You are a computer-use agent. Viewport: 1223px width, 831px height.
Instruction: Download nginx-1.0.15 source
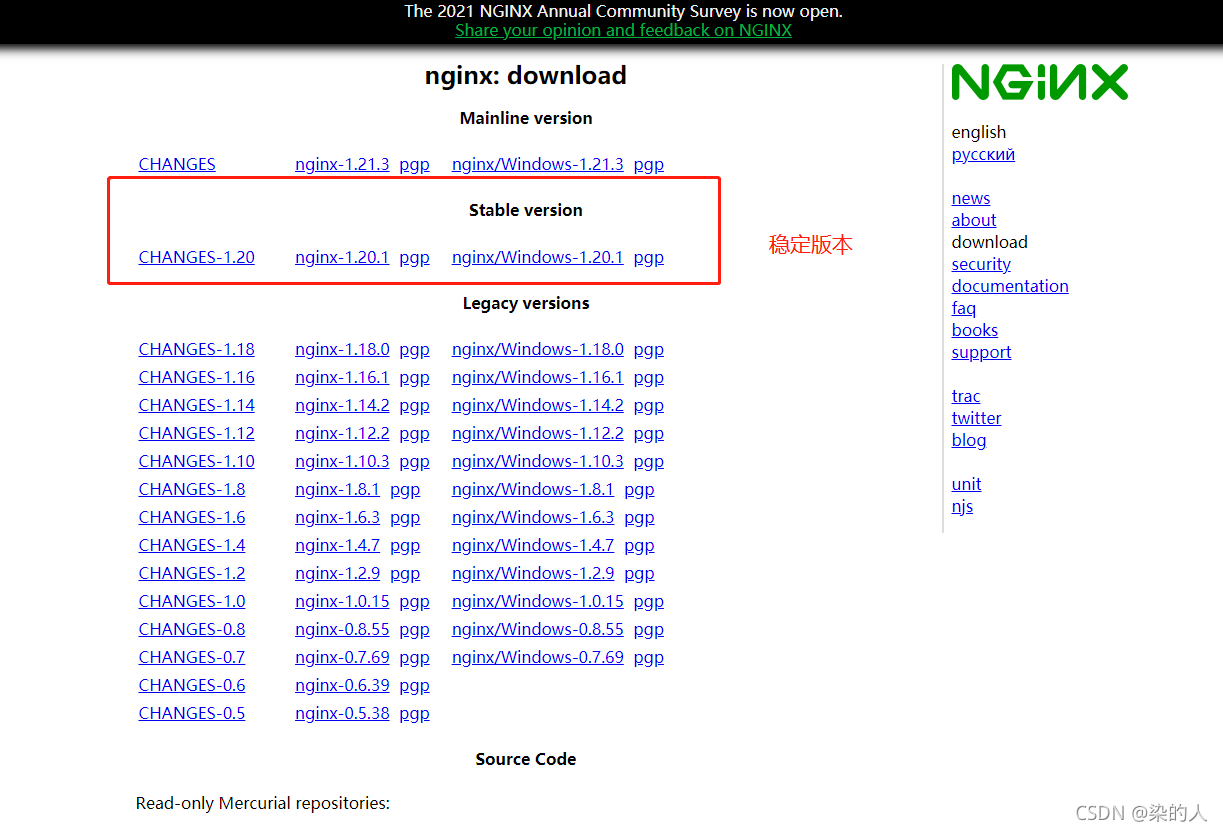(342, 601)
